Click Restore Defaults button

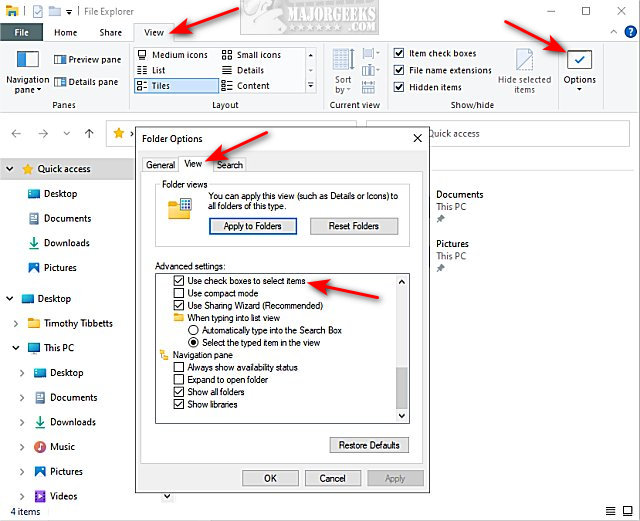click(369, 445)
